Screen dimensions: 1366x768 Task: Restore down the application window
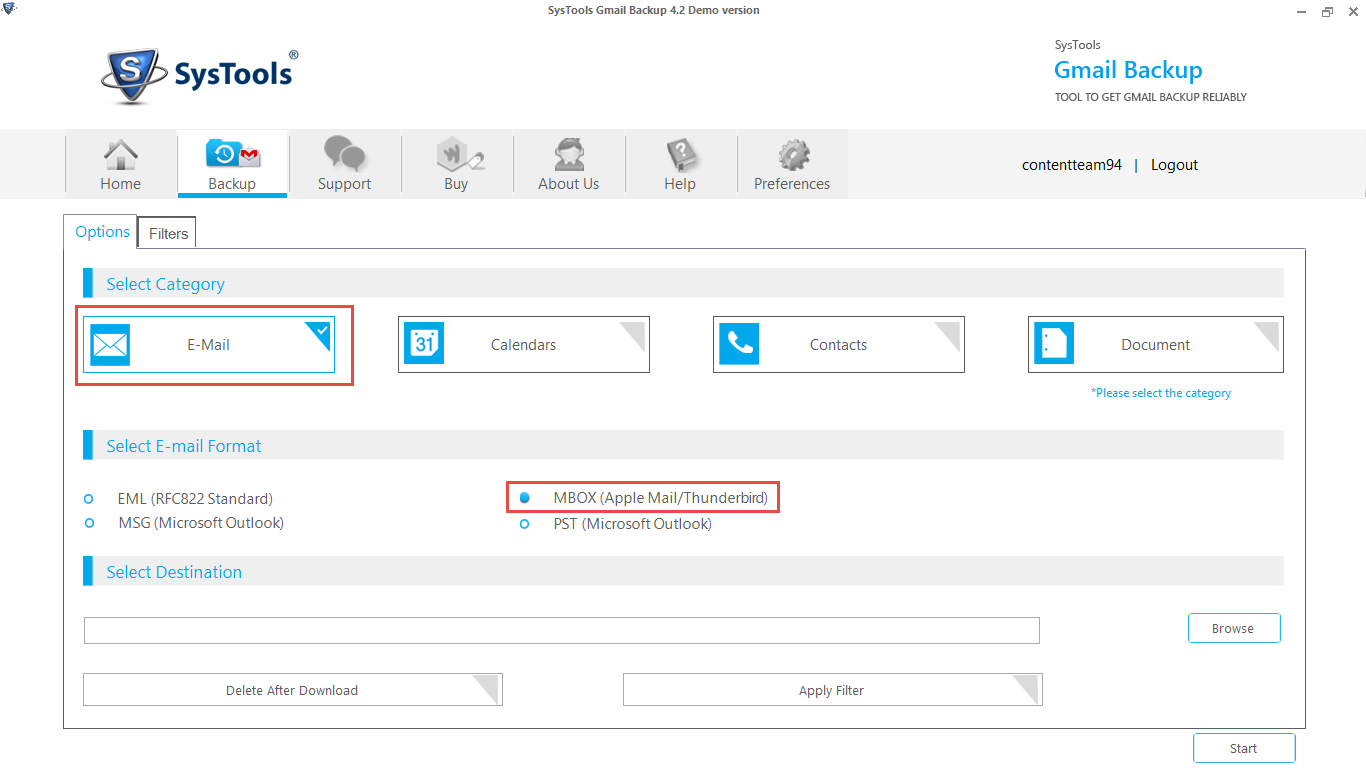point(1327,11)
